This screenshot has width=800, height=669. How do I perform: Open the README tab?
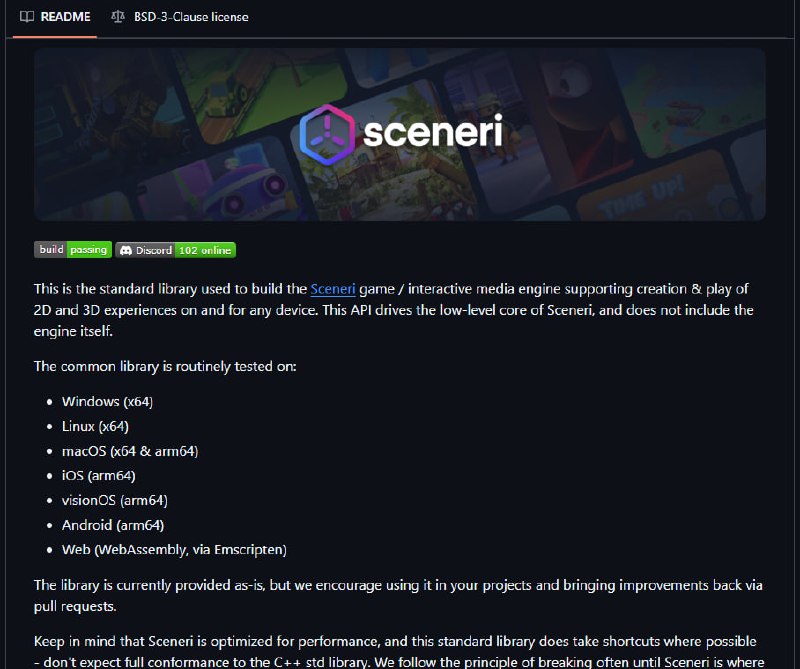[x=55, y=17]
